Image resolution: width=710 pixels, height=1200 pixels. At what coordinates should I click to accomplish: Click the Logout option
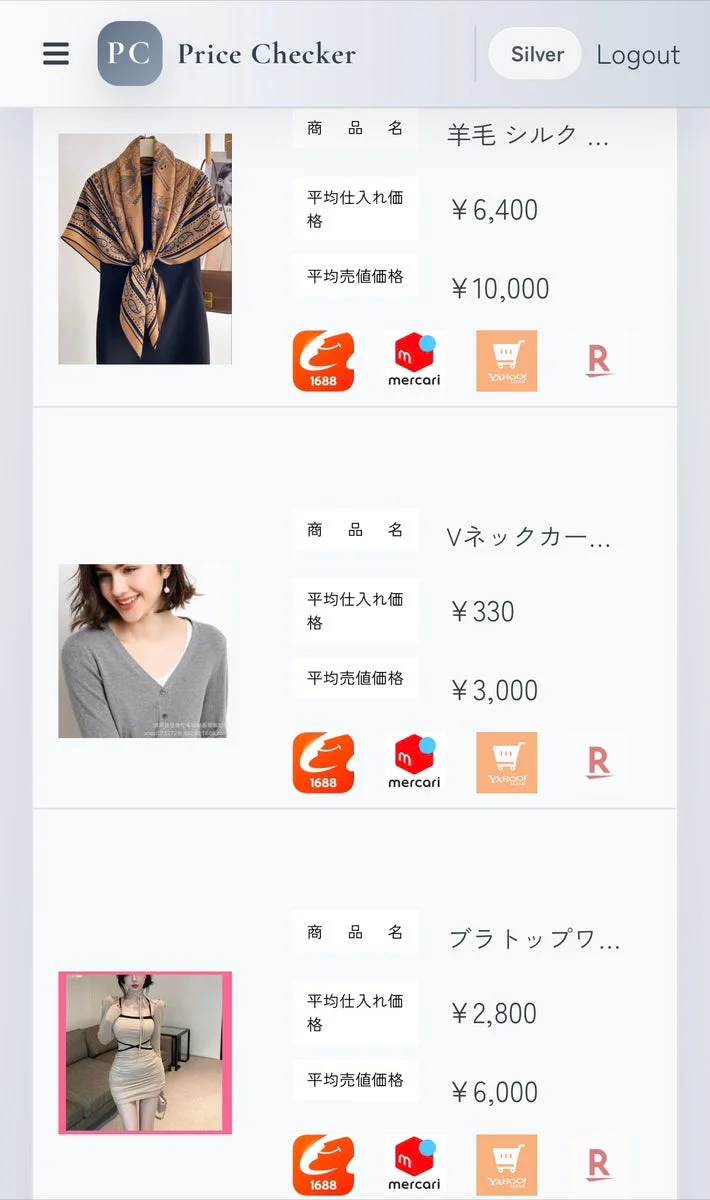click(638, 55)
